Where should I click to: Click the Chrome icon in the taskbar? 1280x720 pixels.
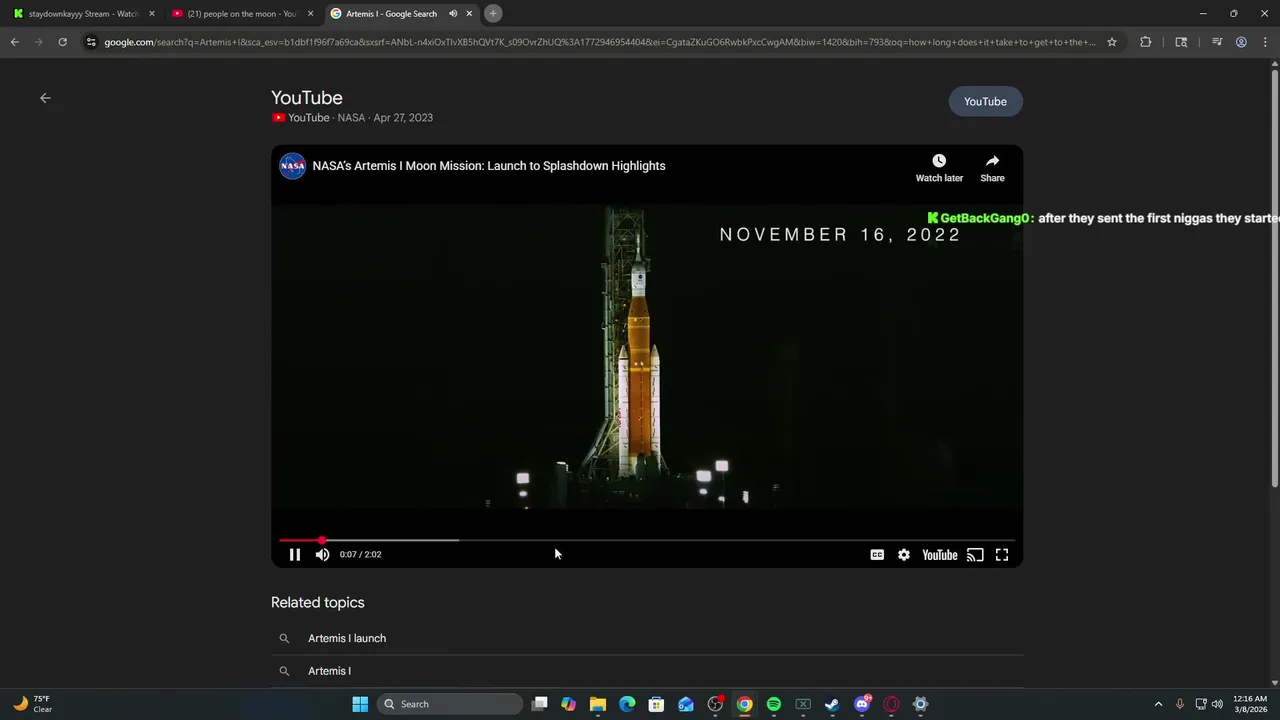click(x=744, y=704)
